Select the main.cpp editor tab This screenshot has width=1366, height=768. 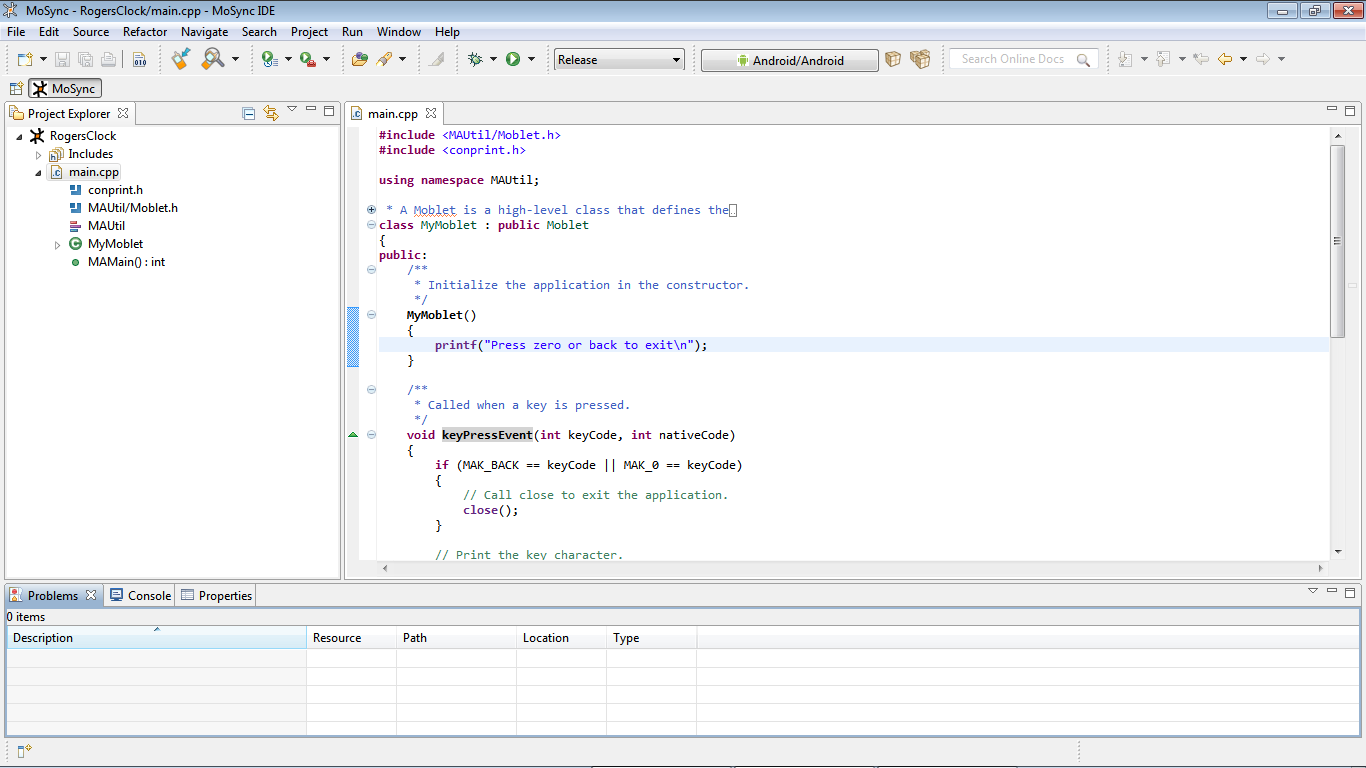point(392,113)
